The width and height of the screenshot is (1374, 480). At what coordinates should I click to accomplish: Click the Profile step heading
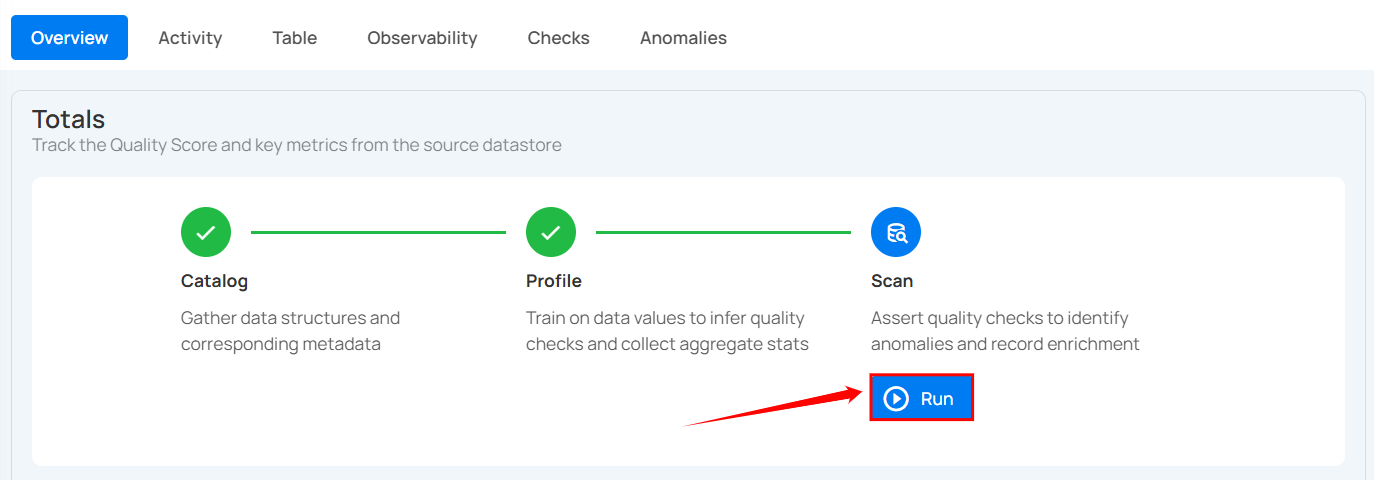click(x=553, y=281)
